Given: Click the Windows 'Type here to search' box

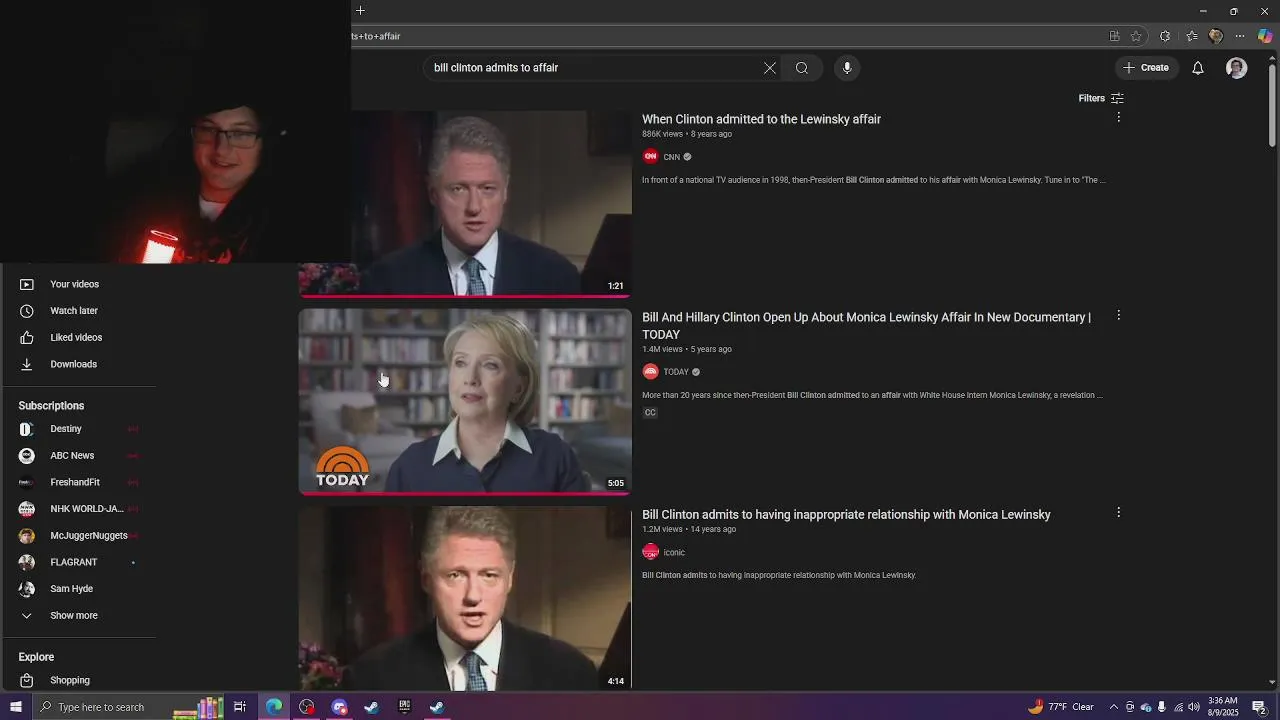Looking at the screenshot, I should (130, 707).
